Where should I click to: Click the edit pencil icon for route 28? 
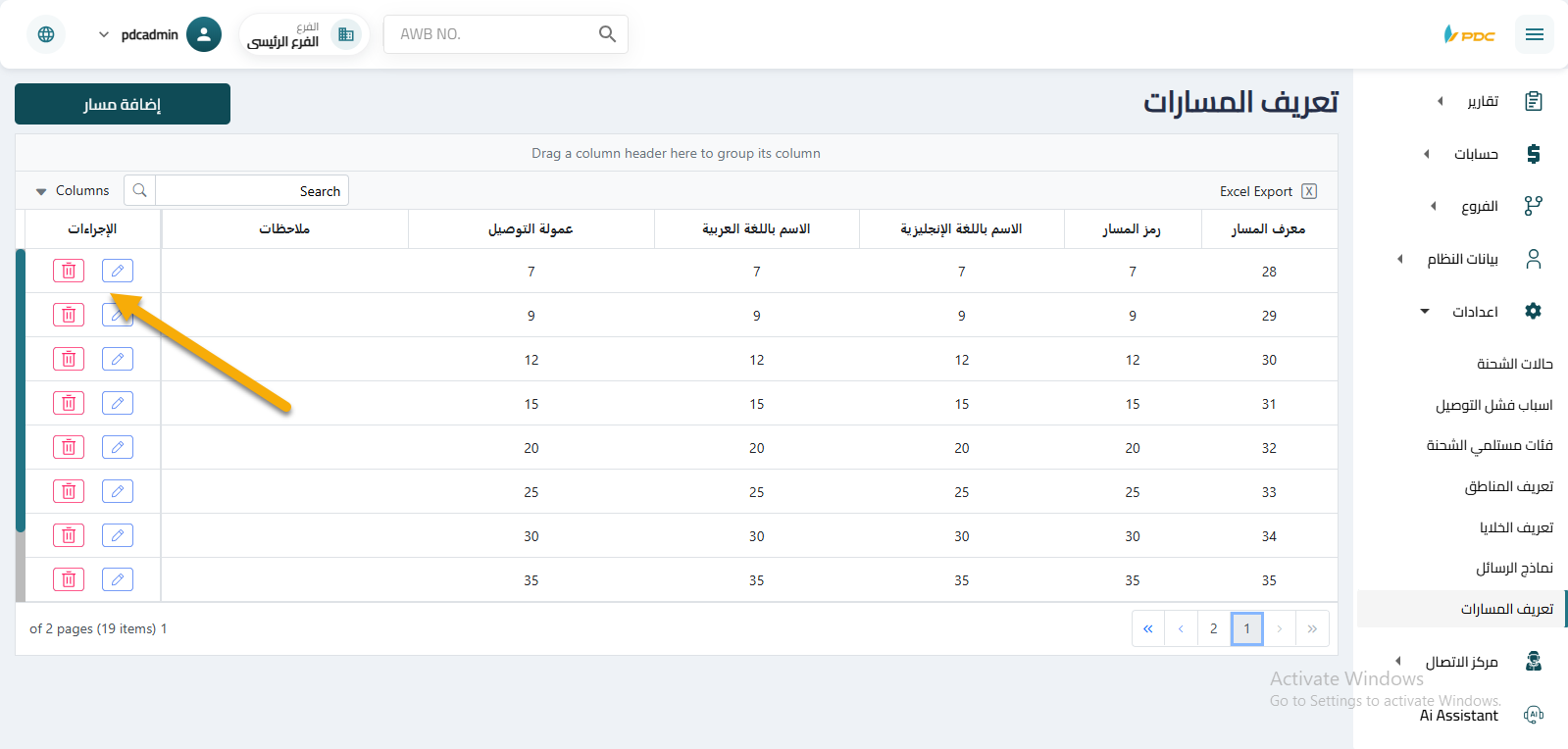(x=118, y=271)
